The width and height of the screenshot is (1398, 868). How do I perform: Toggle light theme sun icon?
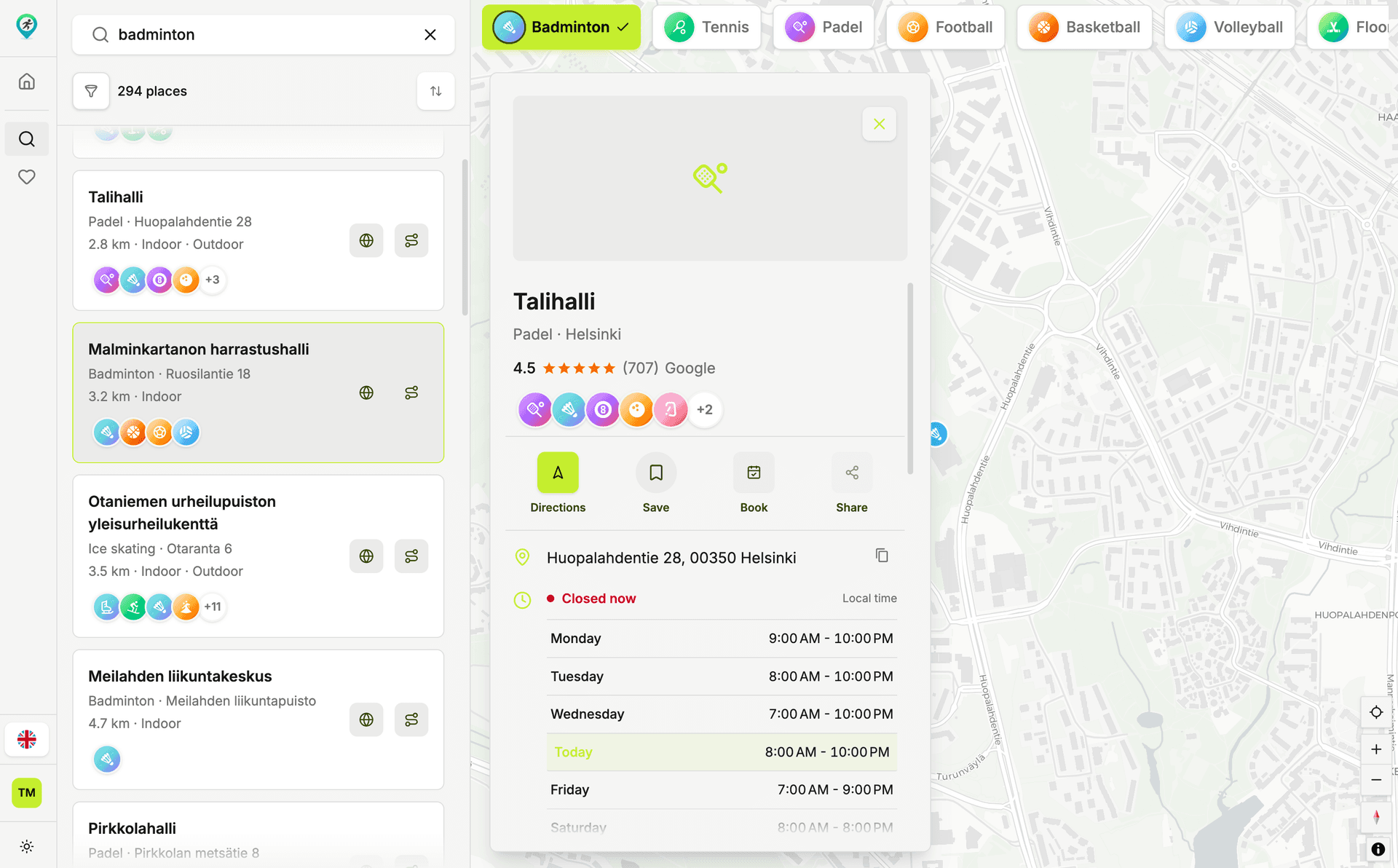tap(27, 846)
